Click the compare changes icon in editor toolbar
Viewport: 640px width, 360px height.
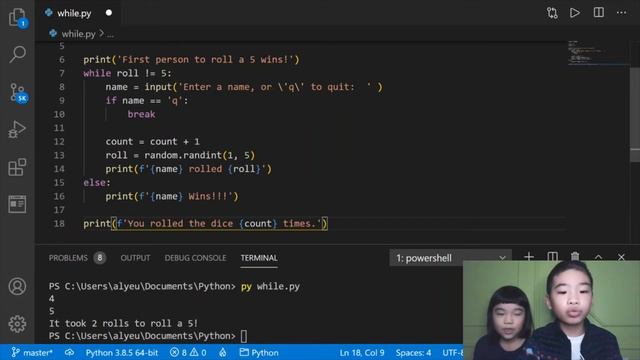pos(552,13)
